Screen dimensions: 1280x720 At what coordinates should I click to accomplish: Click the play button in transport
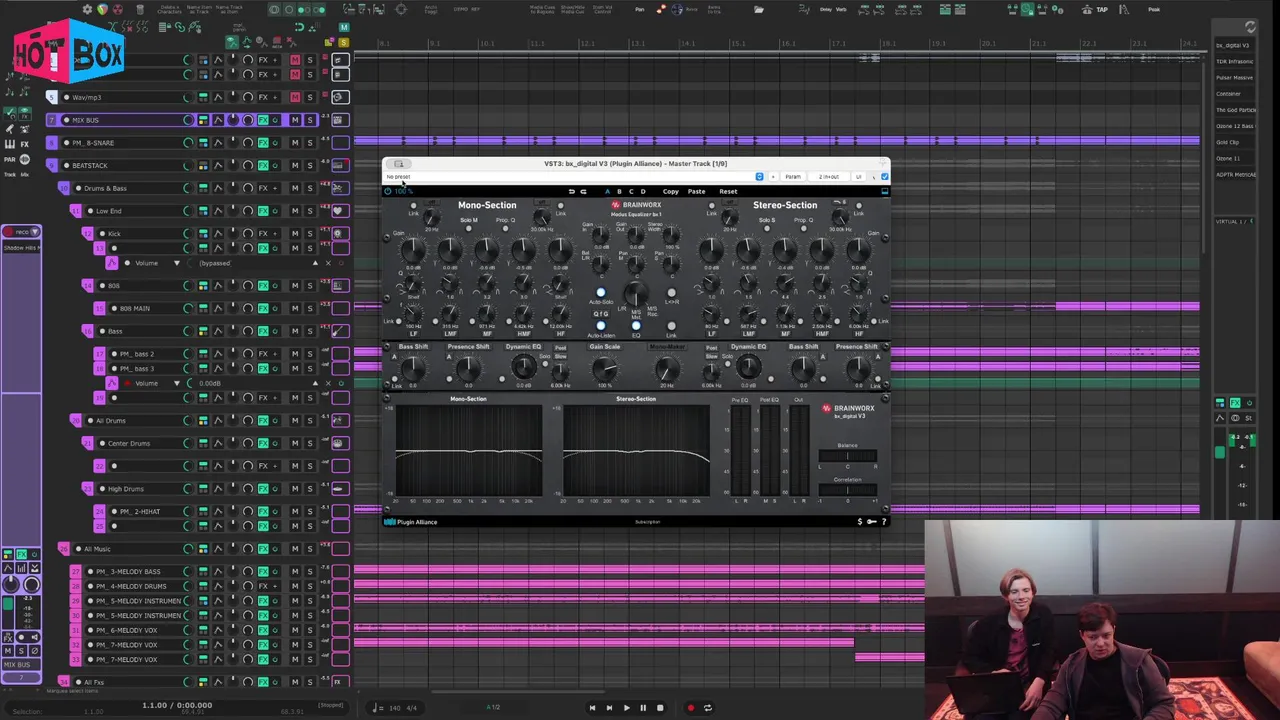626,708
